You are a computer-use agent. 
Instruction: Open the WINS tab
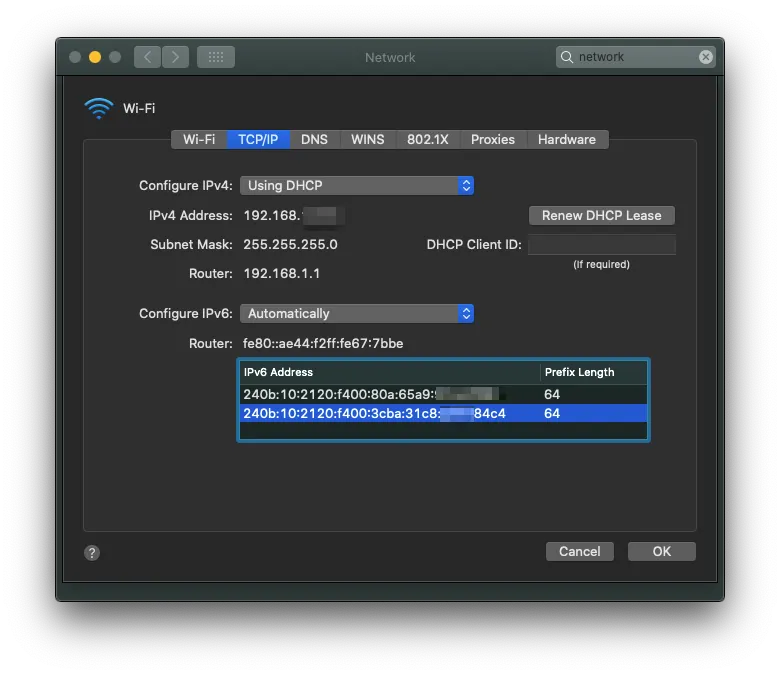point(367,139)
